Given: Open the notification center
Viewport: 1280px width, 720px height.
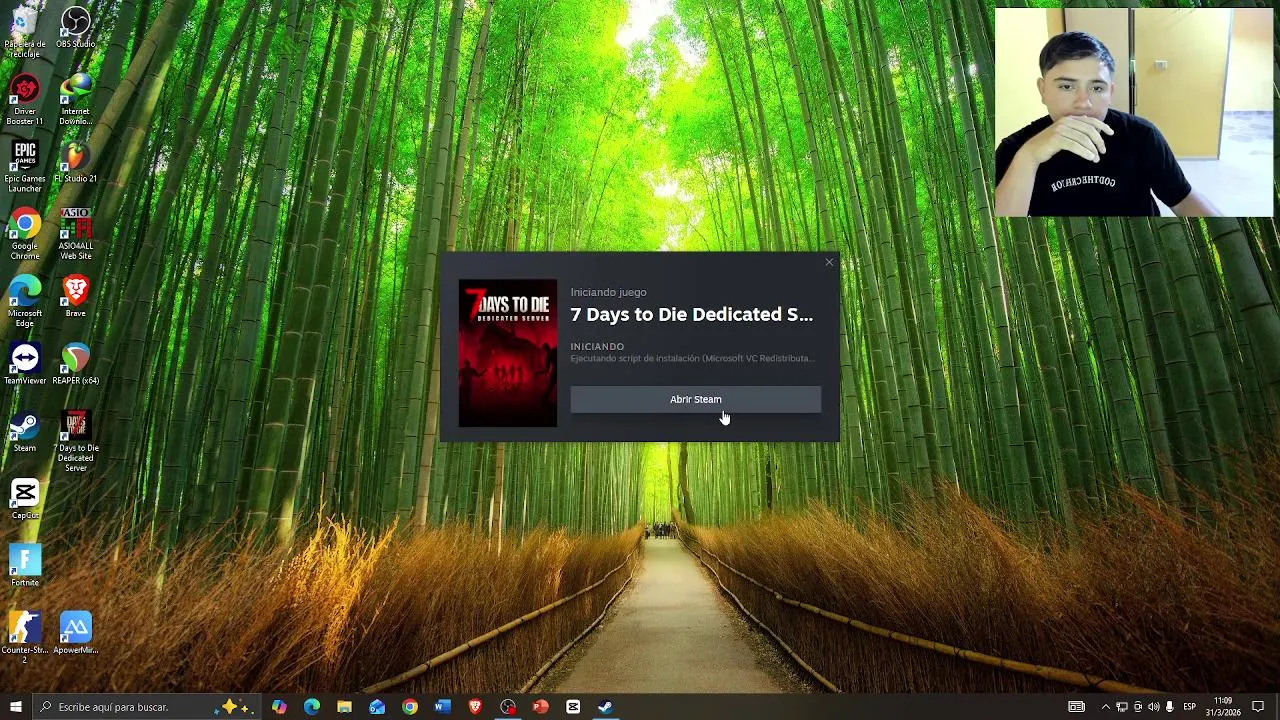Looking at the screenshot, I should 1258,707.
